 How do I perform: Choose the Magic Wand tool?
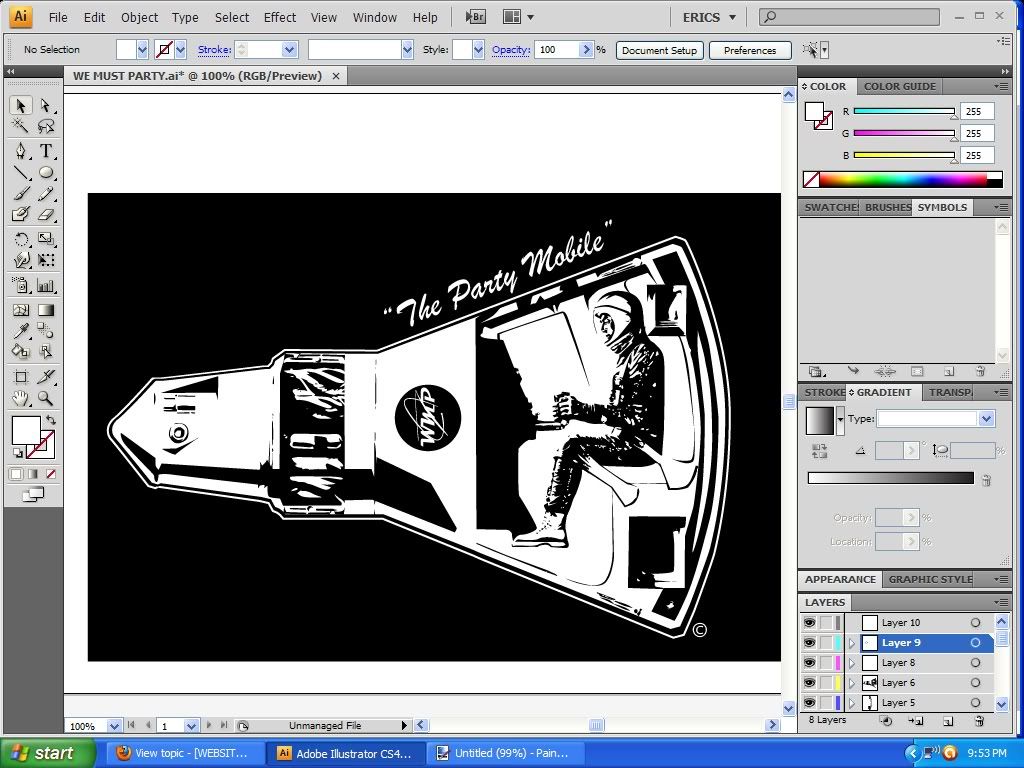[x=21, y=126]
